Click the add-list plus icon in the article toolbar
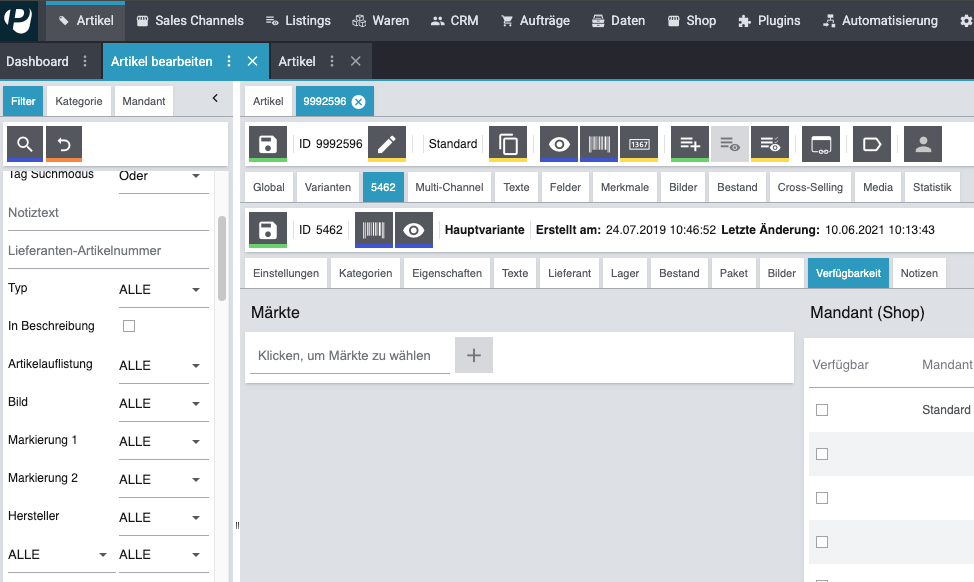 pos(689,143)
